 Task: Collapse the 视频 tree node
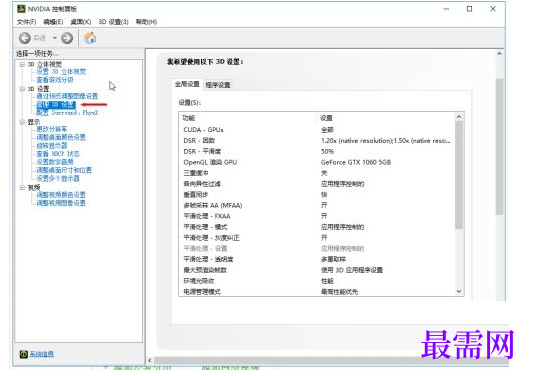click(x=22, y=187)
